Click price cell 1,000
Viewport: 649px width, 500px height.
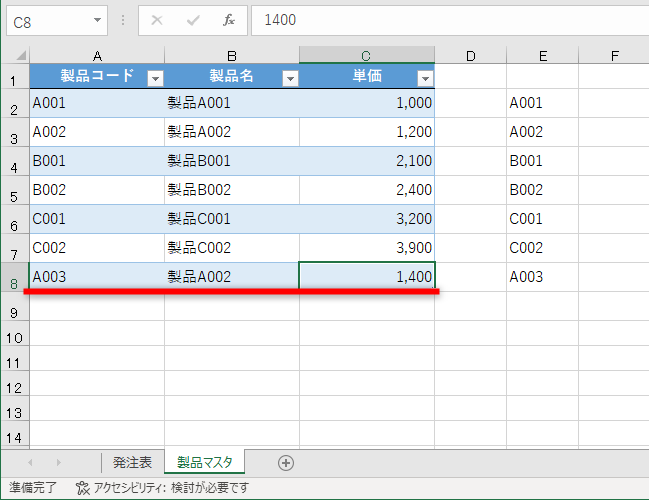367,103
